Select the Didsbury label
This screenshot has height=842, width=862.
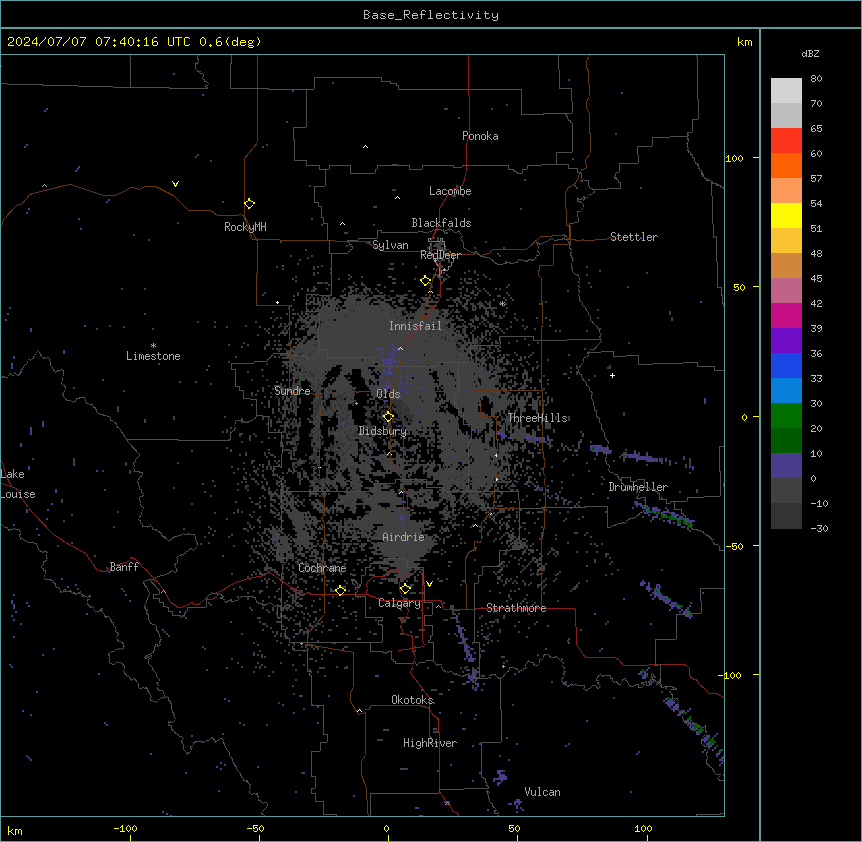(x=383, y=431)
